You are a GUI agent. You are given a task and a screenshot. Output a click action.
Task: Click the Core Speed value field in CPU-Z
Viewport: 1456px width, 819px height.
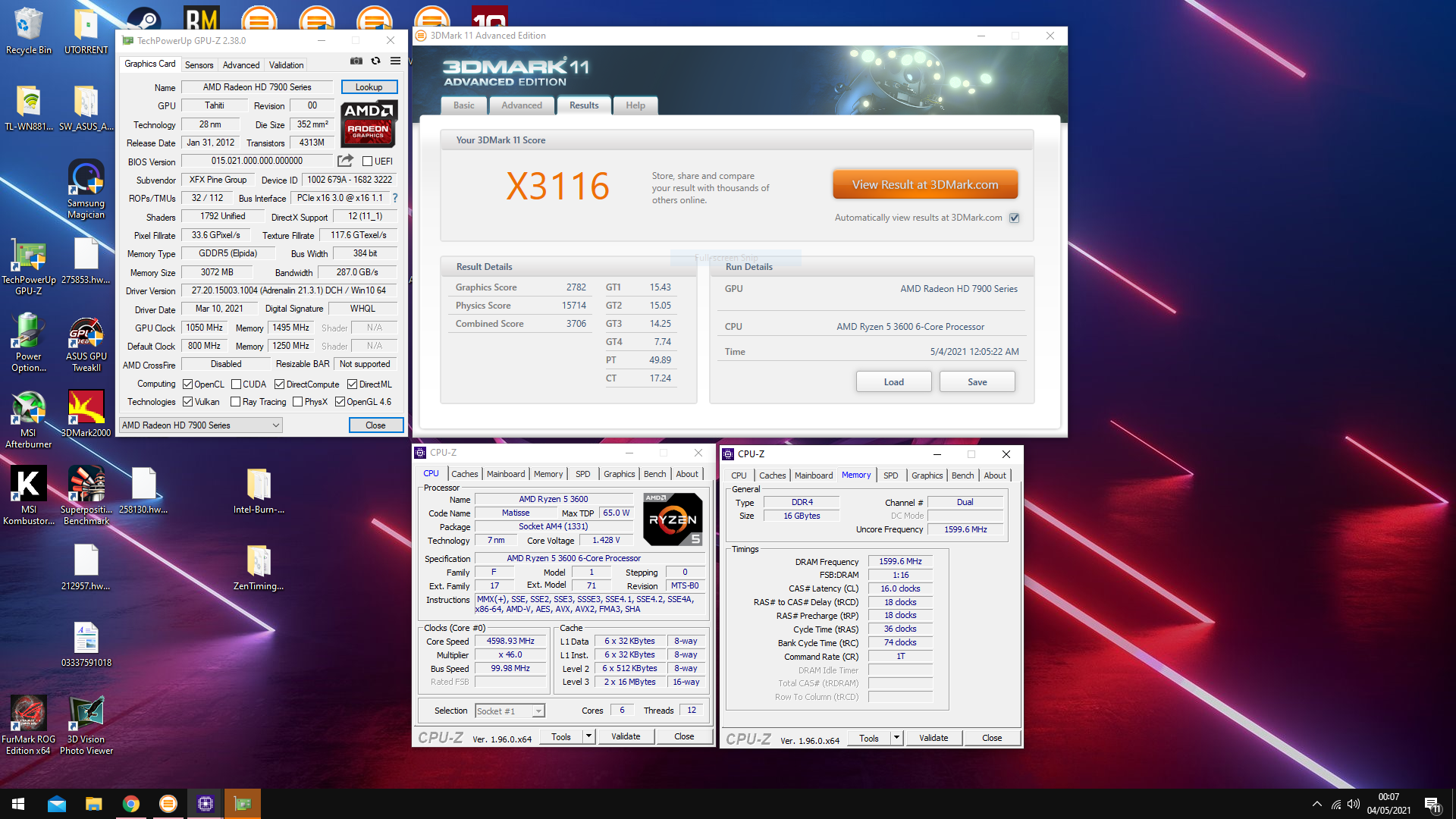(x=510, y=642)
